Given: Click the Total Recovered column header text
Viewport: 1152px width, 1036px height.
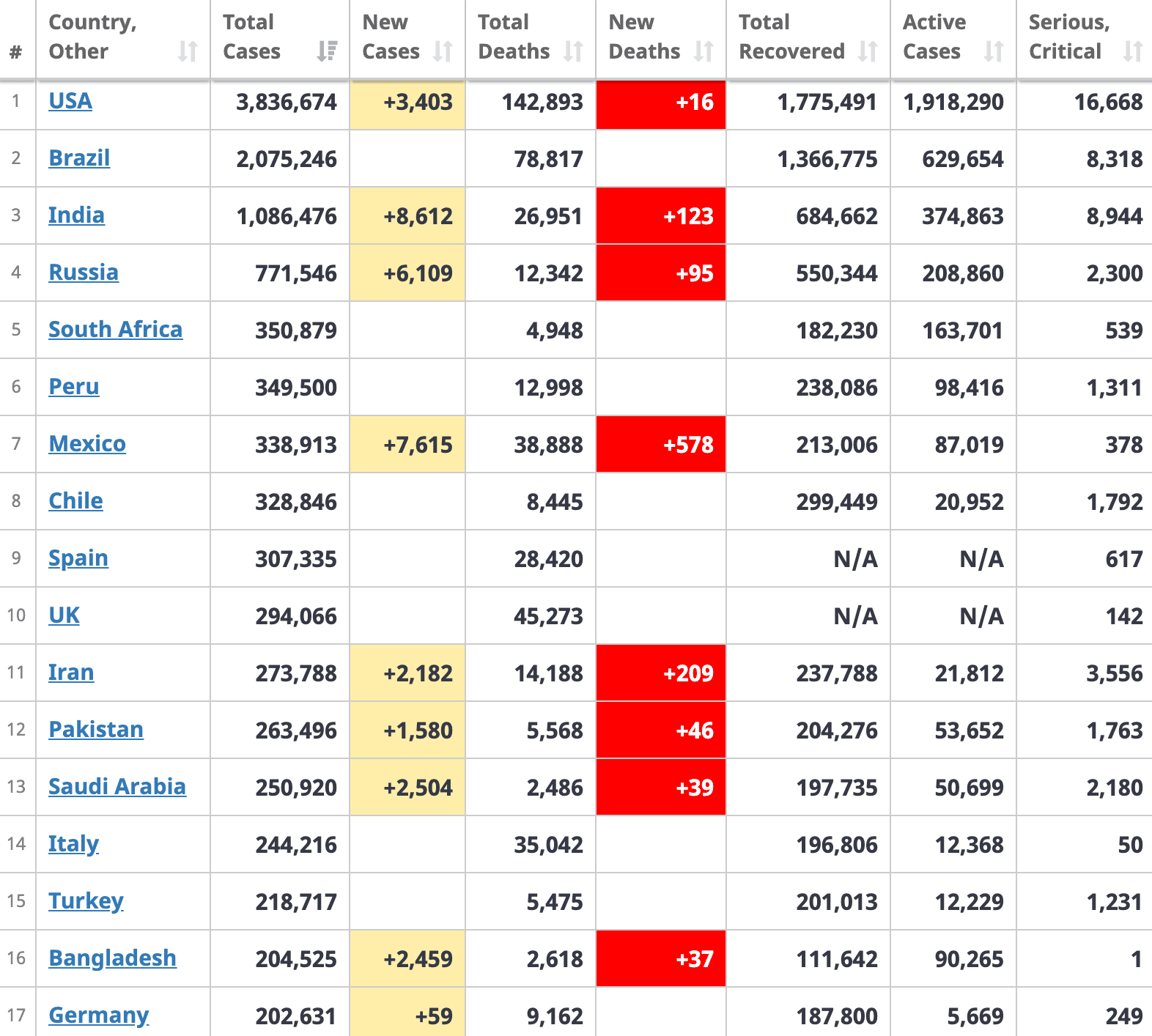Looking at the screenshot, I should [x=791, y=37].
